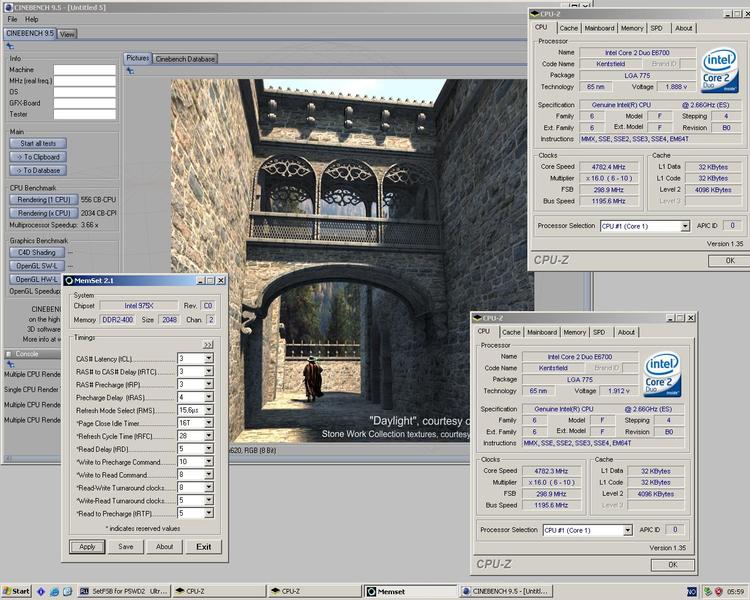This screenshot has height=600, width=750.
Task: Click the Console panel header icon
Action: coord(9,354)
